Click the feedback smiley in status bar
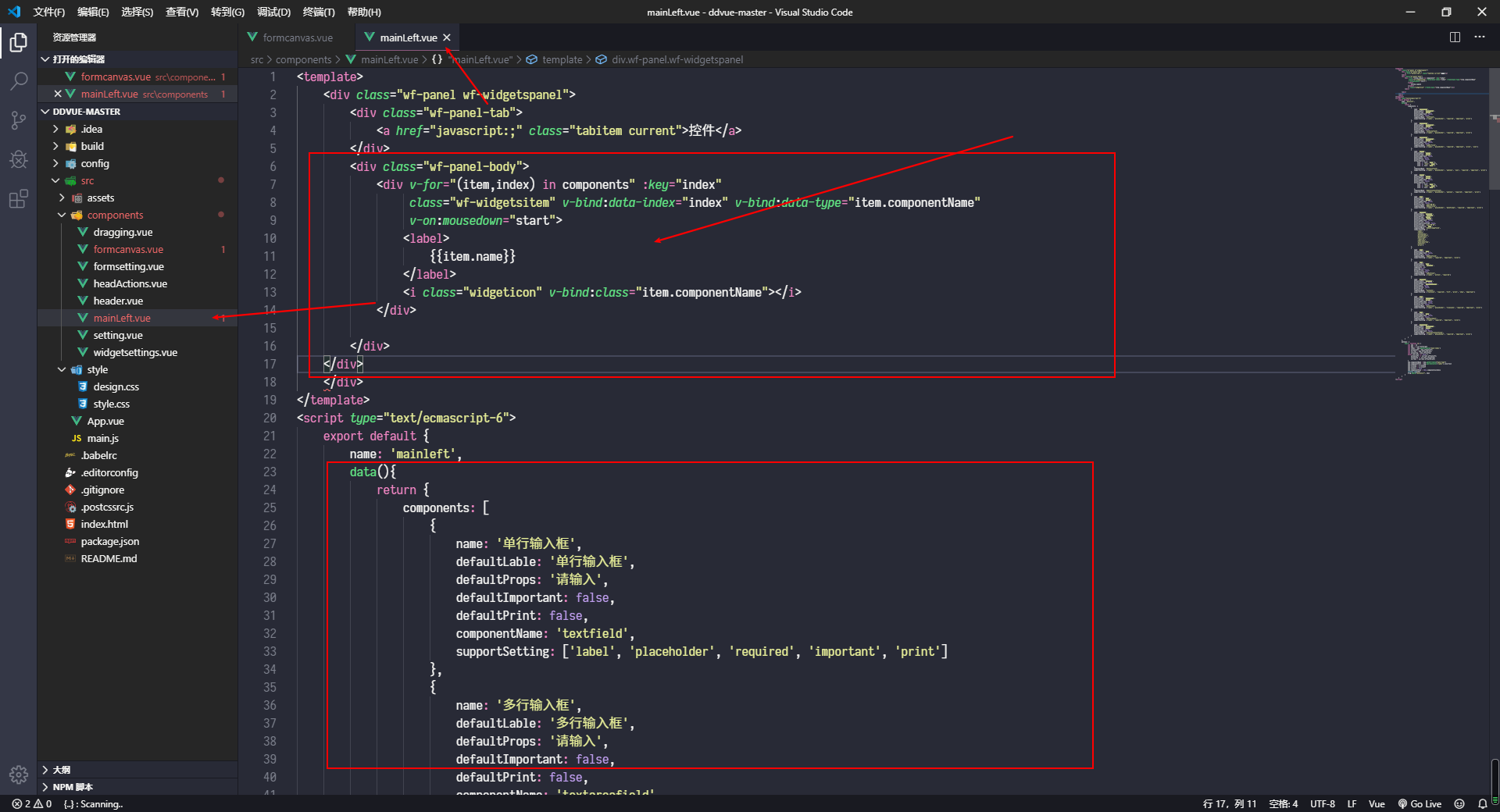Viewport: 1500px width, 812px height. (1459, 803)
